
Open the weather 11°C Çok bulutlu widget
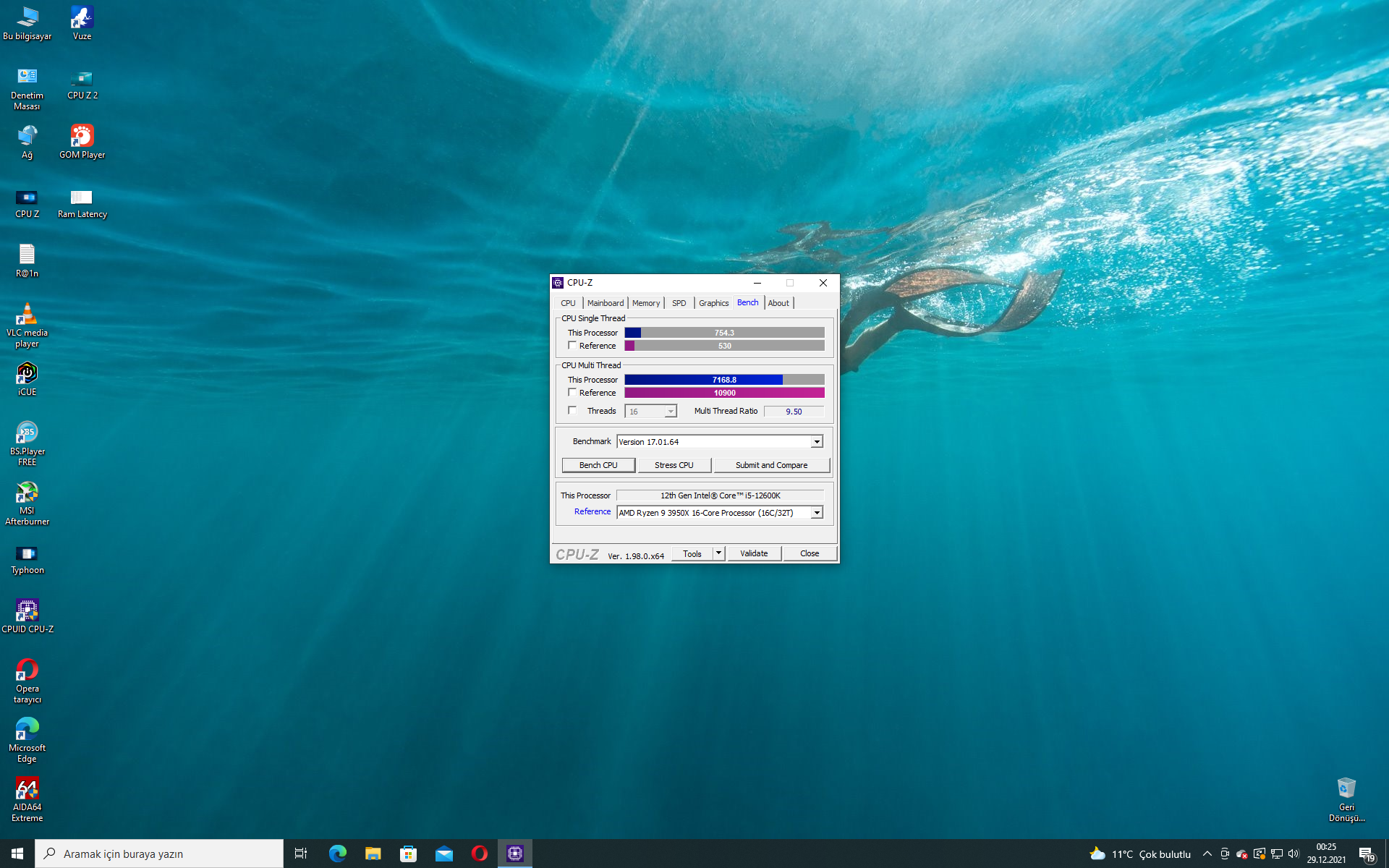click(x=1140, y=854)
